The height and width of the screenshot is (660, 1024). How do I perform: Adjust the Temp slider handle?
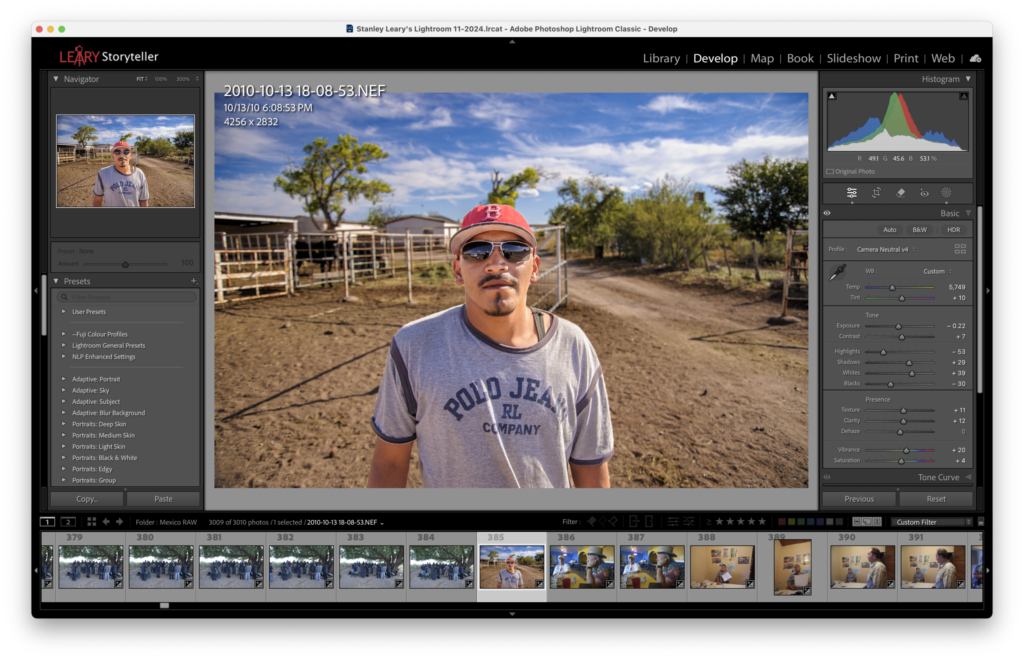[x=892, y=287]
